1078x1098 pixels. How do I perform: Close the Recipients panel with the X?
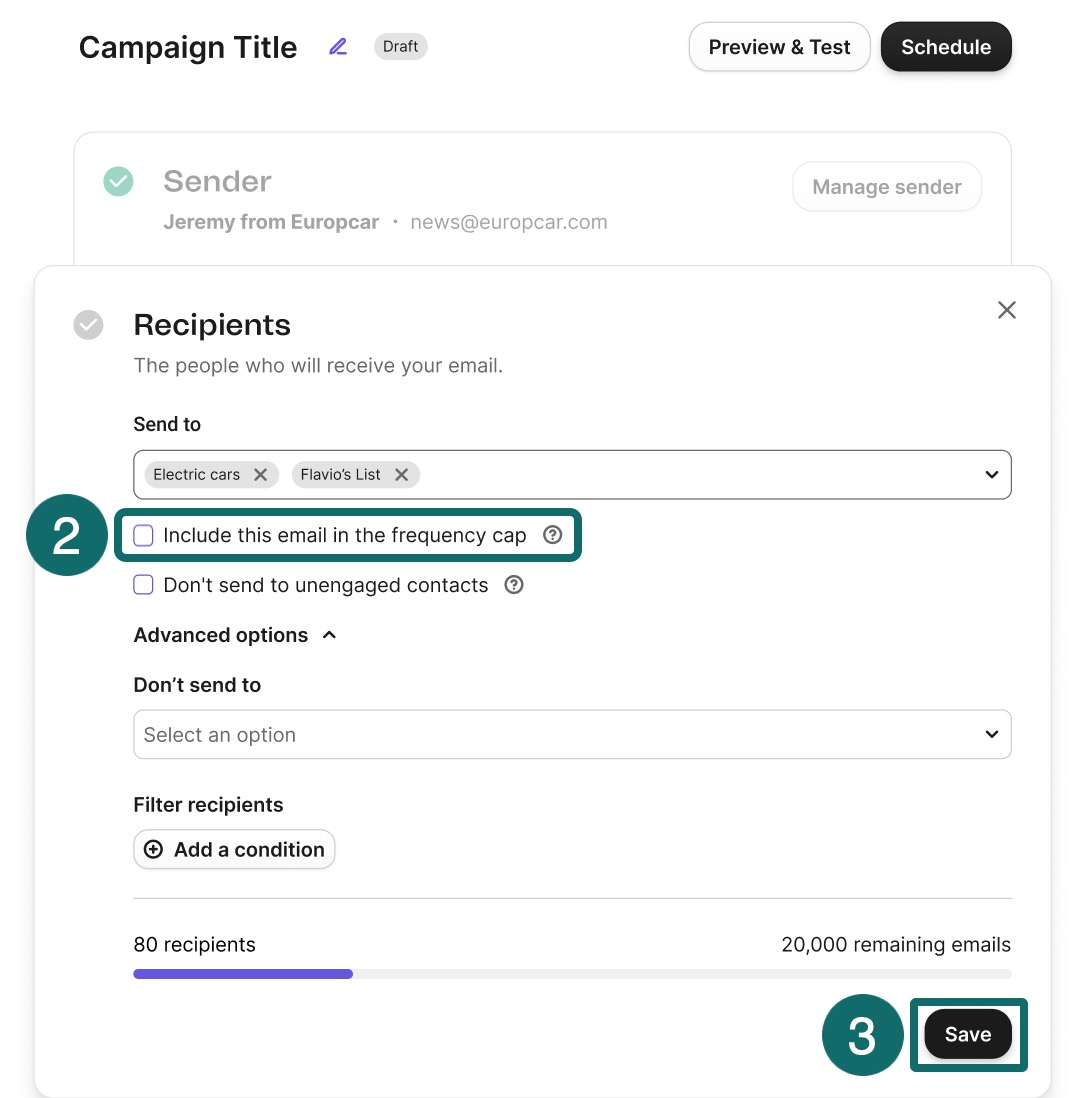point(1007,310)
